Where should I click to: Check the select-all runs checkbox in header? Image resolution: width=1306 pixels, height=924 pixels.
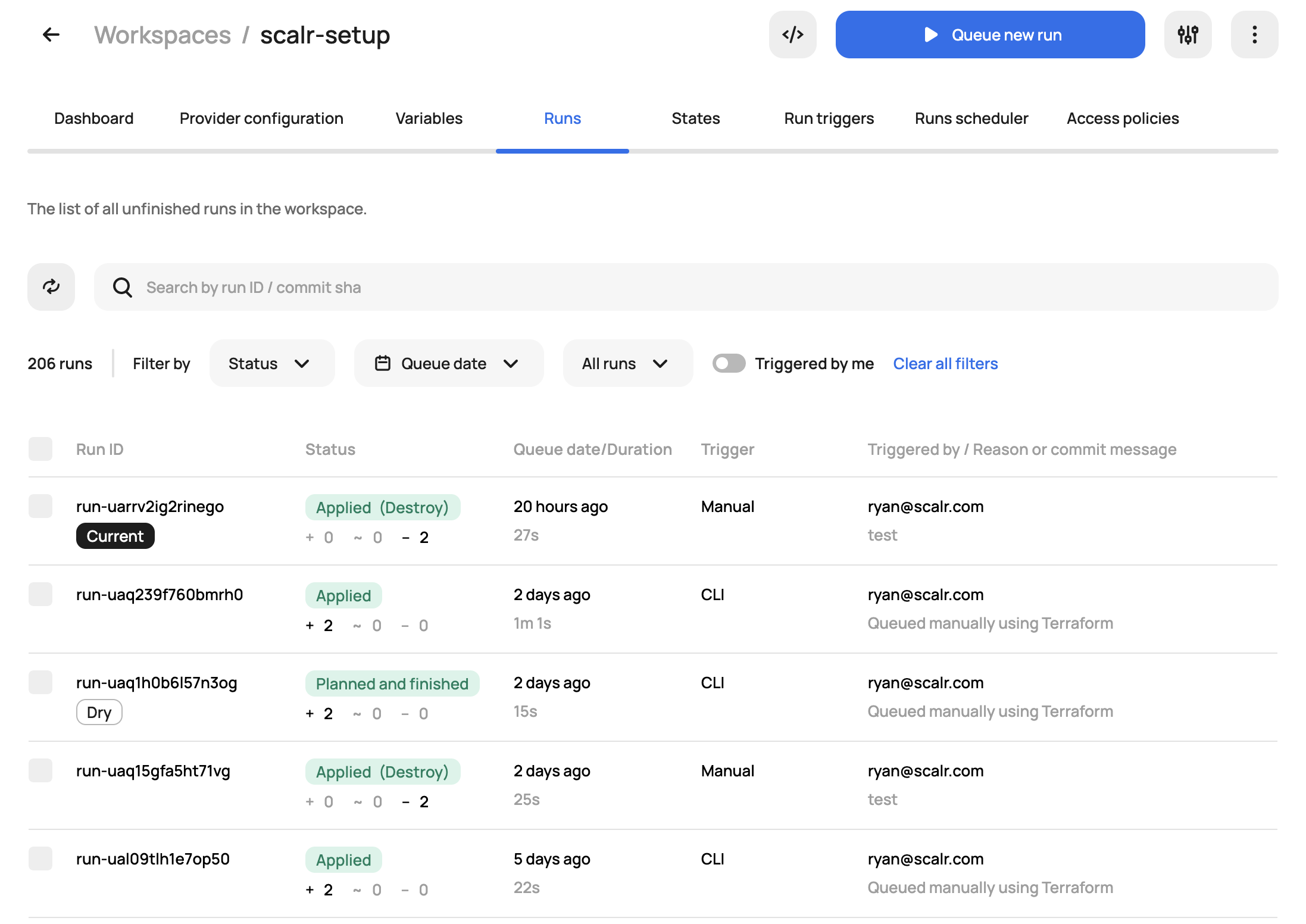click(40, 449)
